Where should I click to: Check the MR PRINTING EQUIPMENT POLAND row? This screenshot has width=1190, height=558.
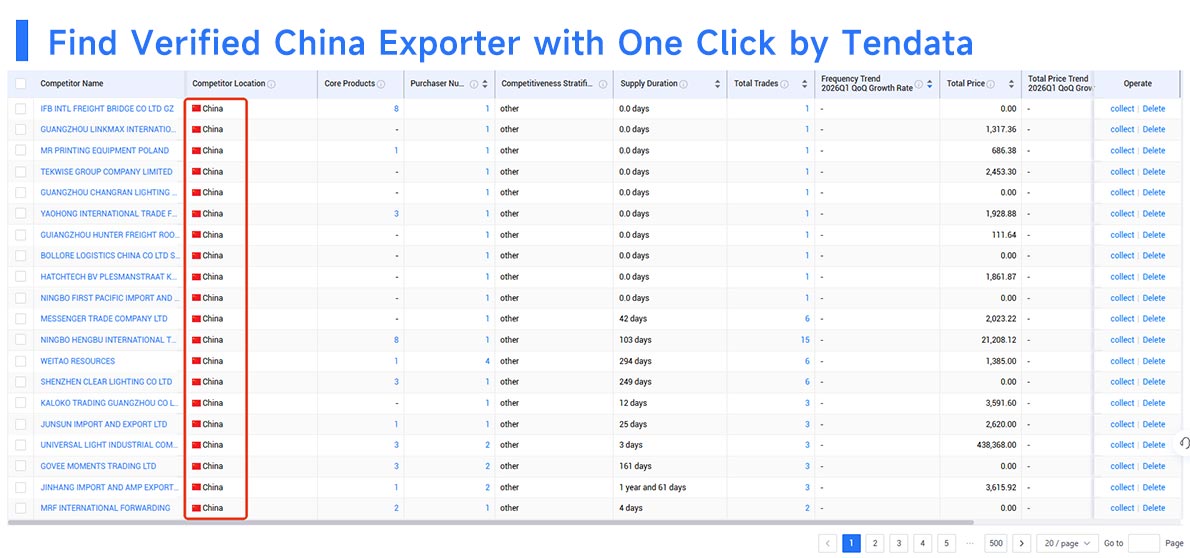click(x=20, y=150)
